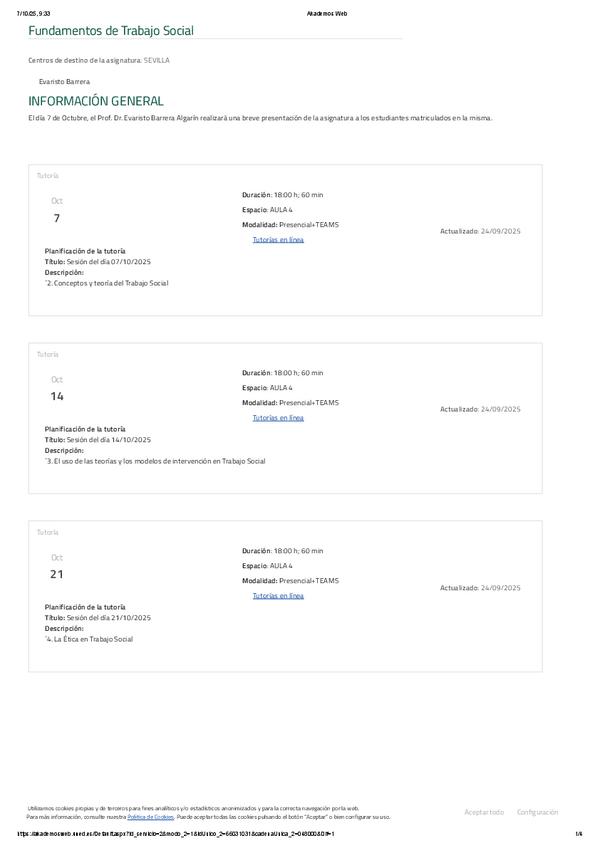The width and height of the screenshot is (600, 848).
Task: Select the professor name Evaristo Barrera
Action: 64,80
